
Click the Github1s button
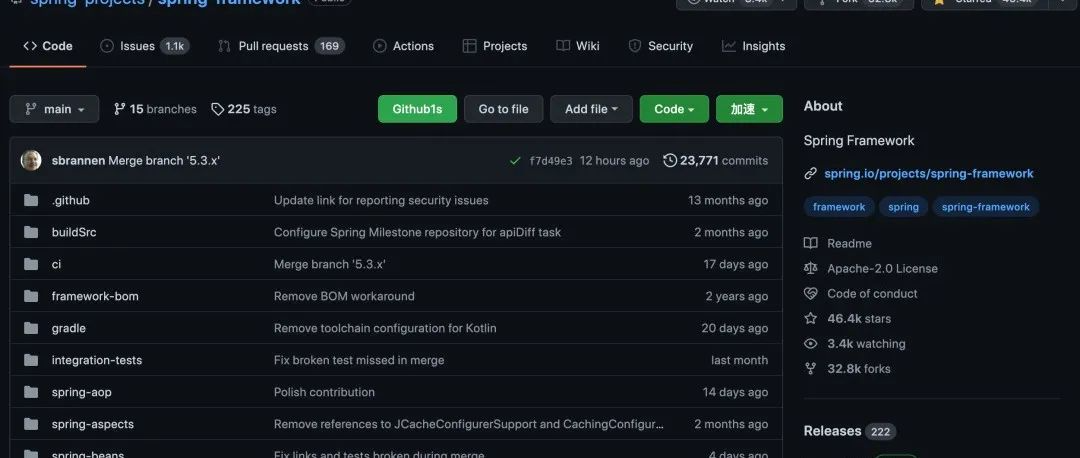tap(417, 109)
